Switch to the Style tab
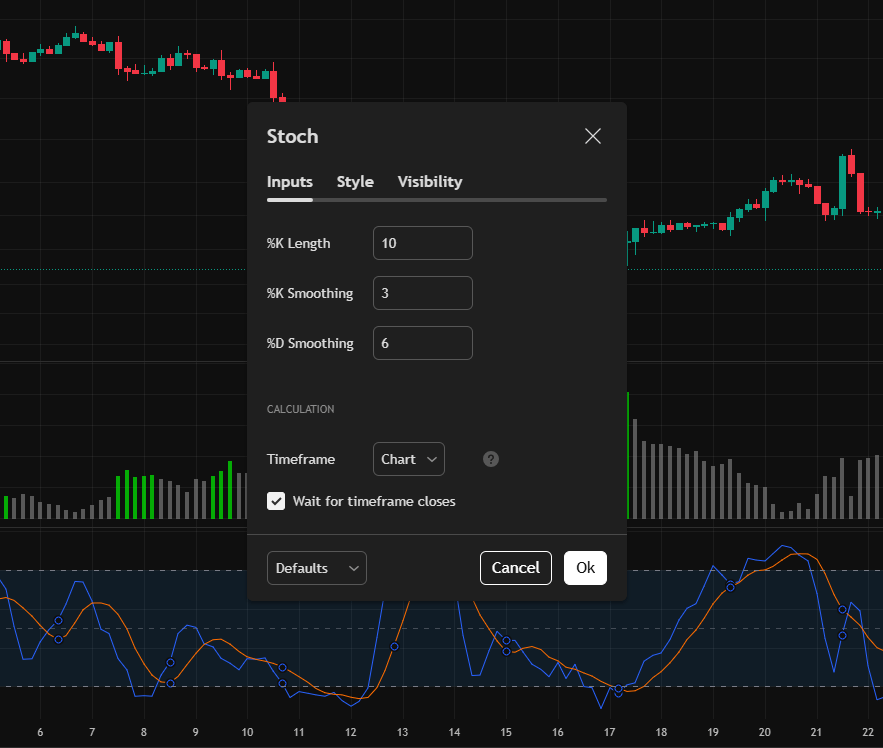This screenshot has width=883, height=748. [355, 181]
